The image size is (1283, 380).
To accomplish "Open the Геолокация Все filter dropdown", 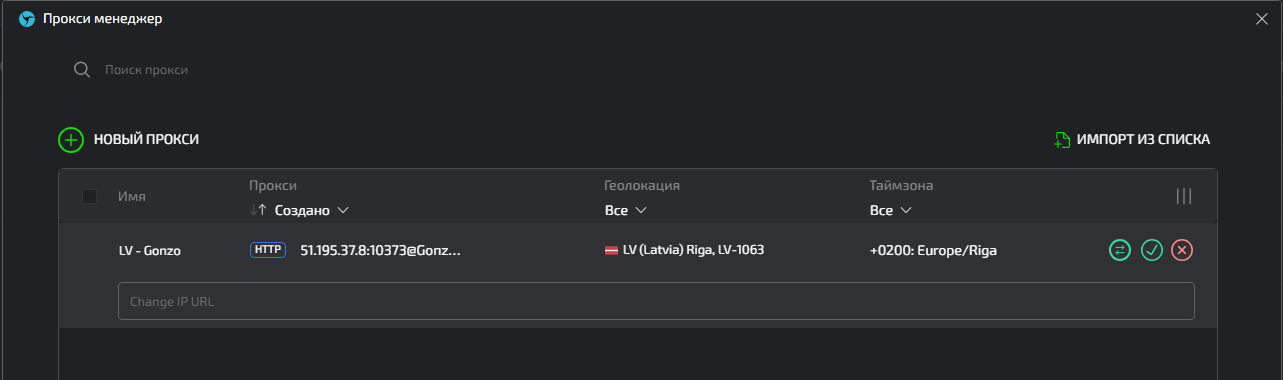I will point(626,210).
